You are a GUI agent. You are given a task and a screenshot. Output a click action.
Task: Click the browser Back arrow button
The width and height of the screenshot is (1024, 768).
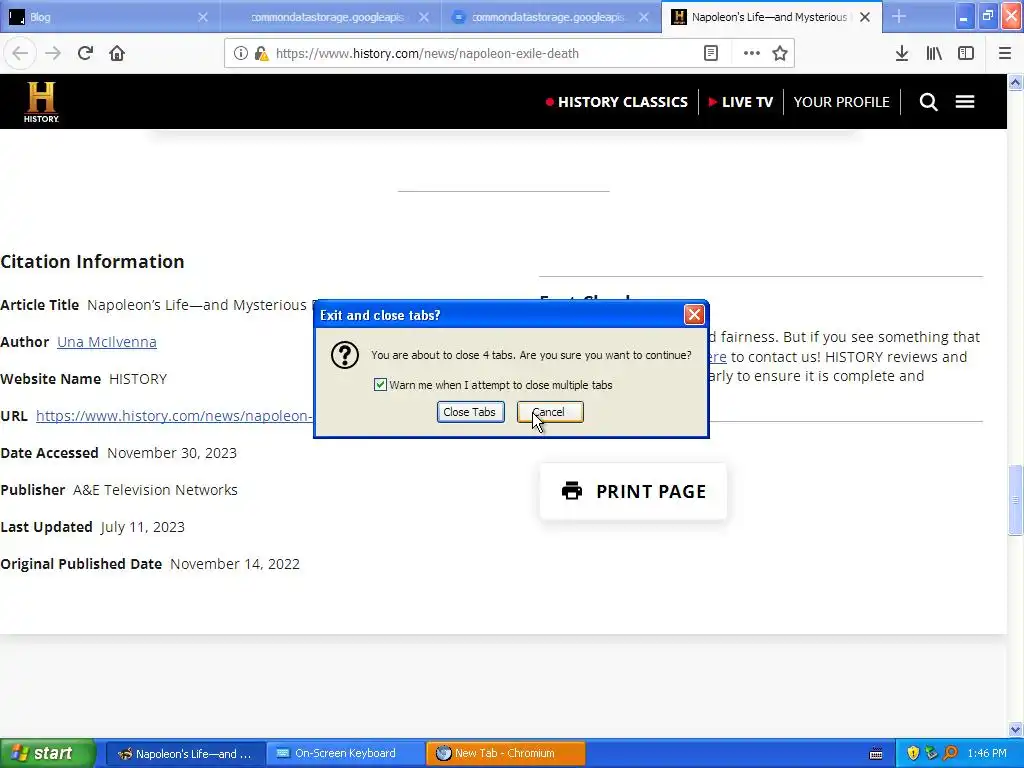[20, 53]
